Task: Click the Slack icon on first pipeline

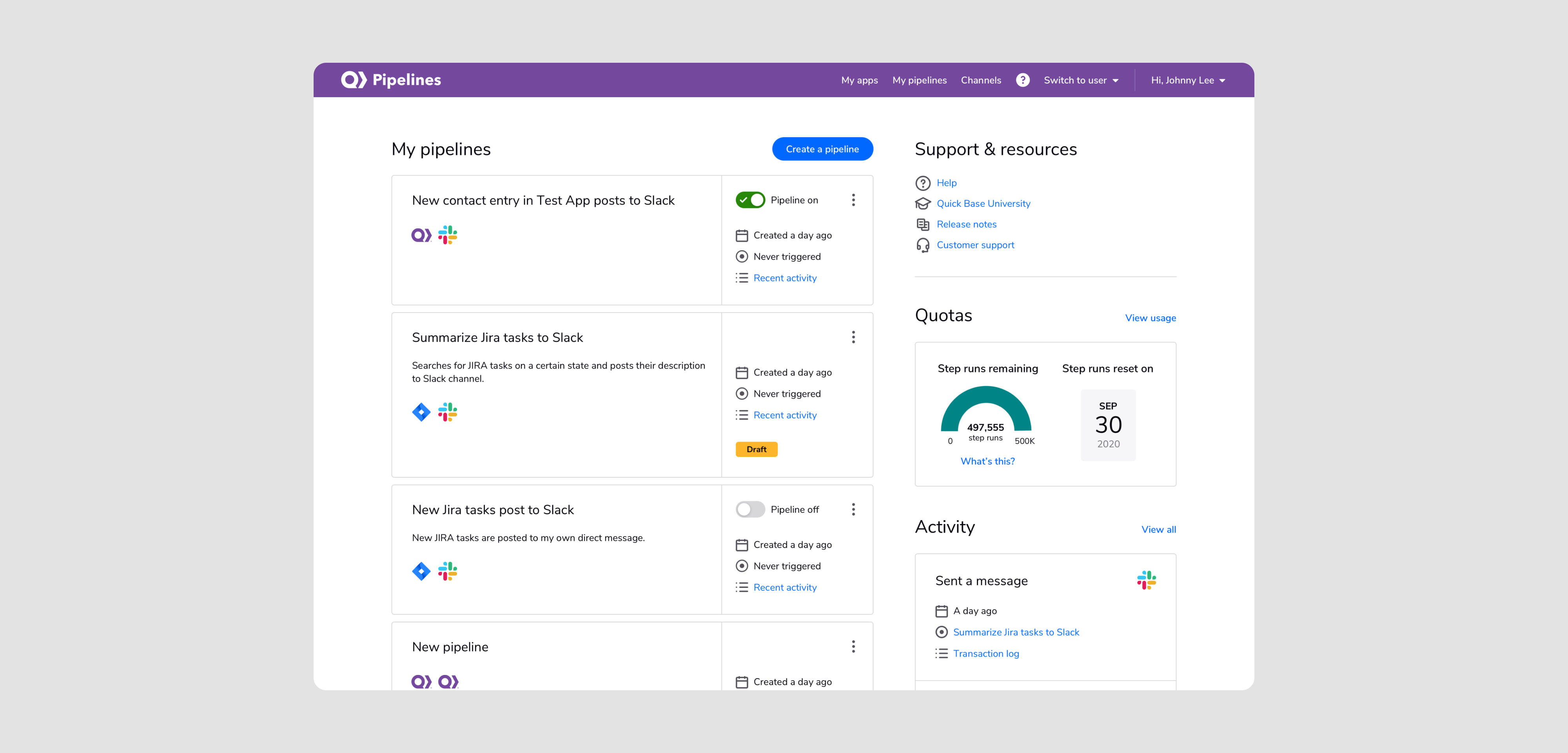Action: coord(448,235)
